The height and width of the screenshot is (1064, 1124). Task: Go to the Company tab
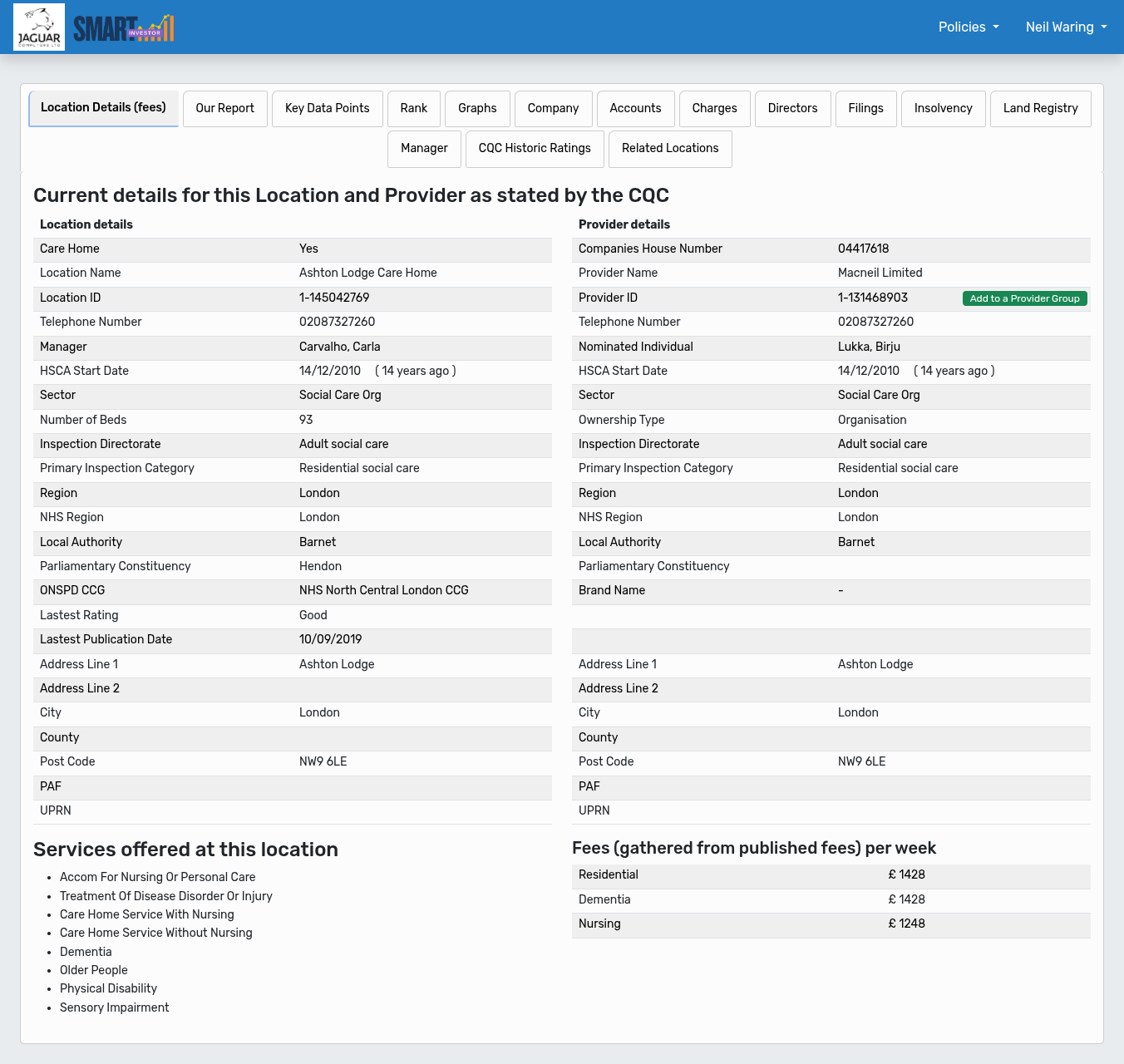(553, 109)
